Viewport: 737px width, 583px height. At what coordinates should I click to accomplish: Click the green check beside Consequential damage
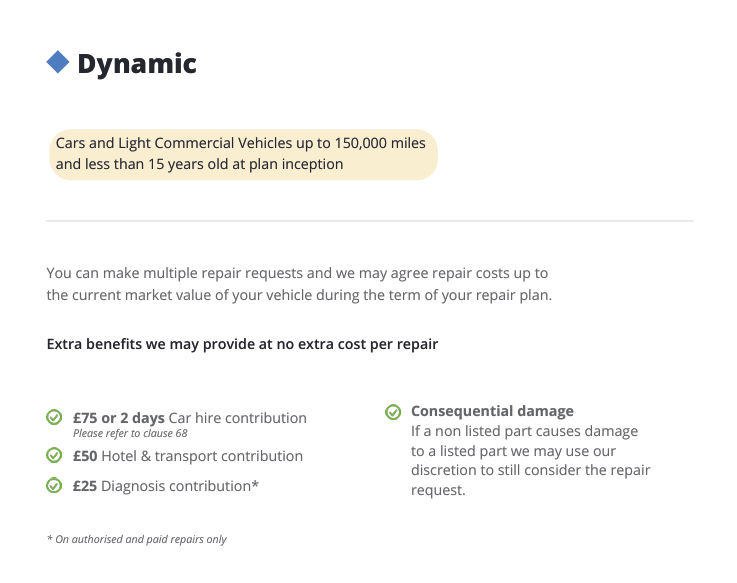point(393,411)
